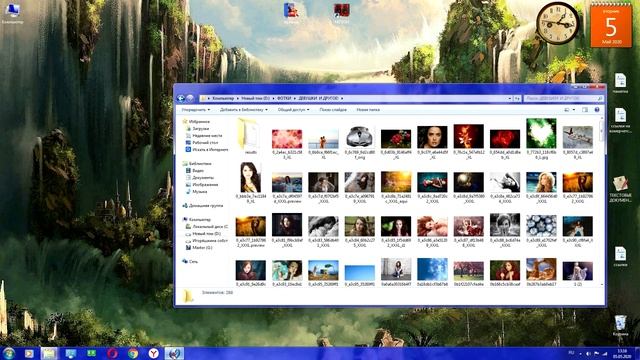Viewport: 640px width, 360px height.
Task: Open the Корзина recycle bin
Action: point(620,326)
